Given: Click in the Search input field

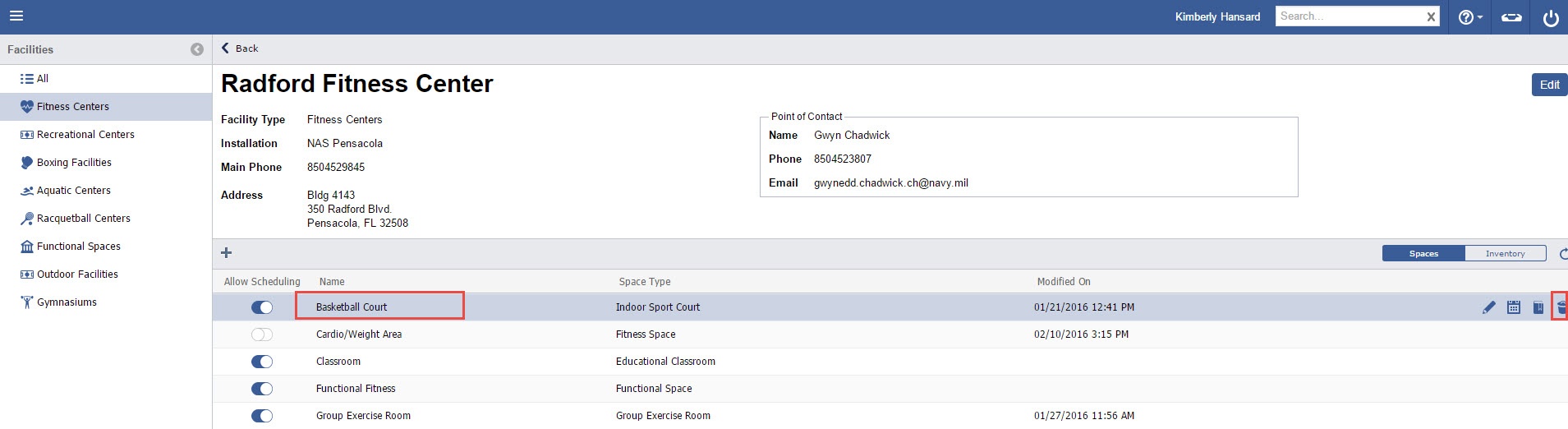Looking at the screenshot, I should [1347, 16].
